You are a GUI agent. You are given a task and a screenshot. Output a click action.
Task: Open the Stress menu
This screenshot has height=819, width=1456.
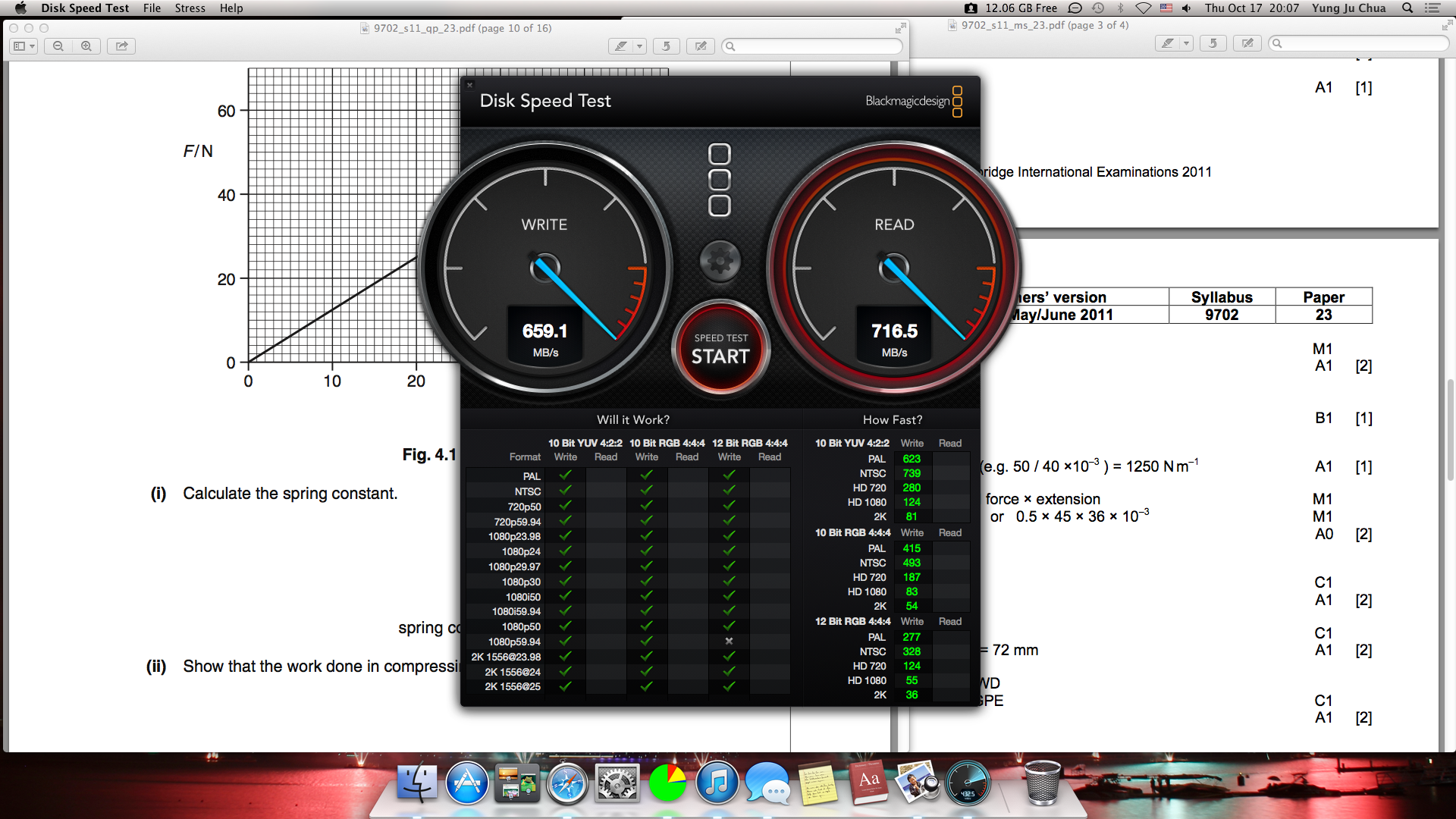point(190,8)
